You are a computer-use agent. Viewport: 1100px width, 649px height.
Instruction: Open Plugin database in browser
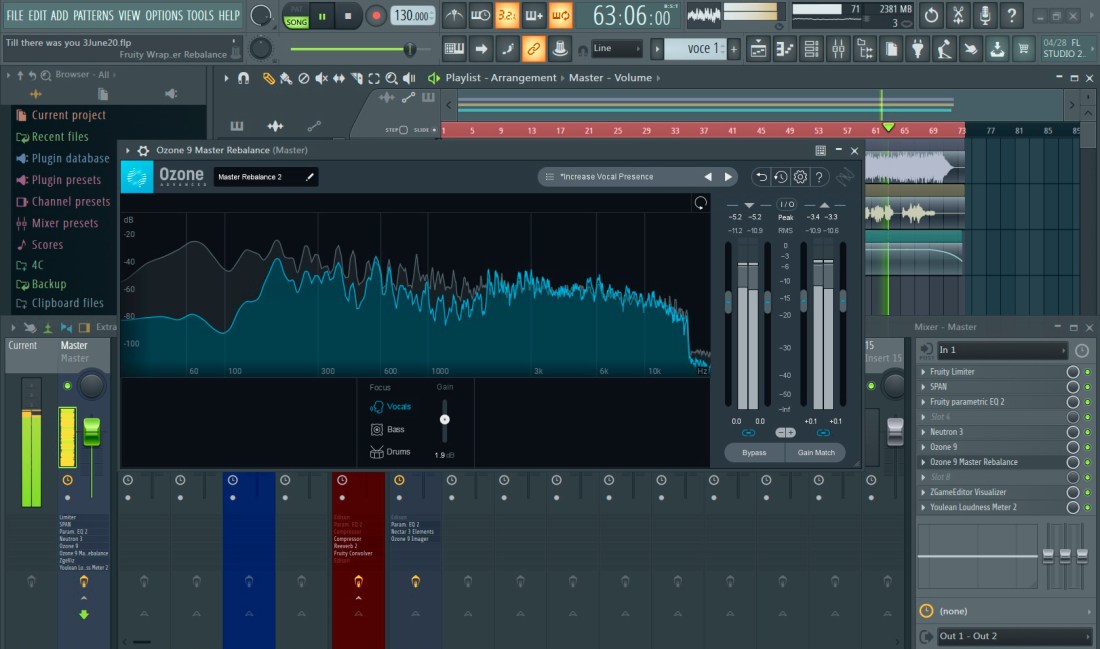[70, 158]
